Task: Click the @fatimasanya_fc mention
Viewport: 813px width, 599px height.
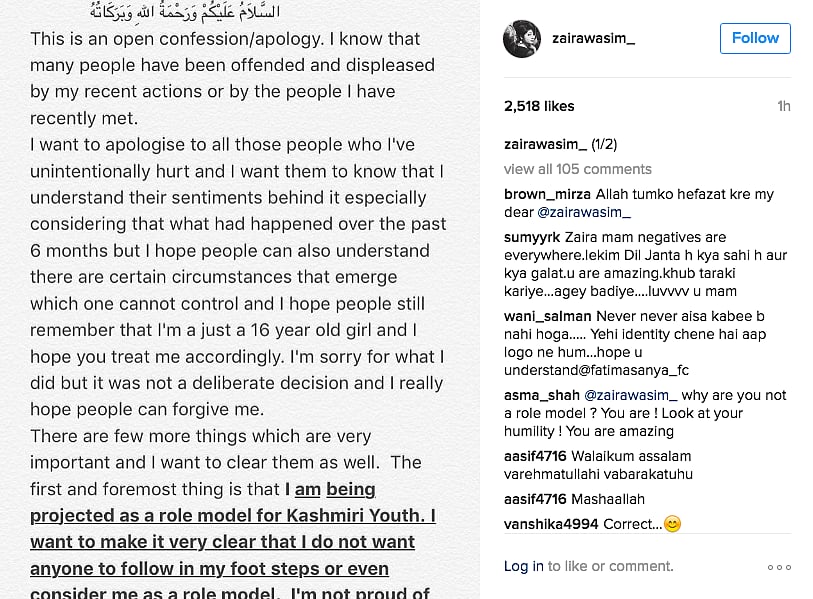Action: pos(628,370)
